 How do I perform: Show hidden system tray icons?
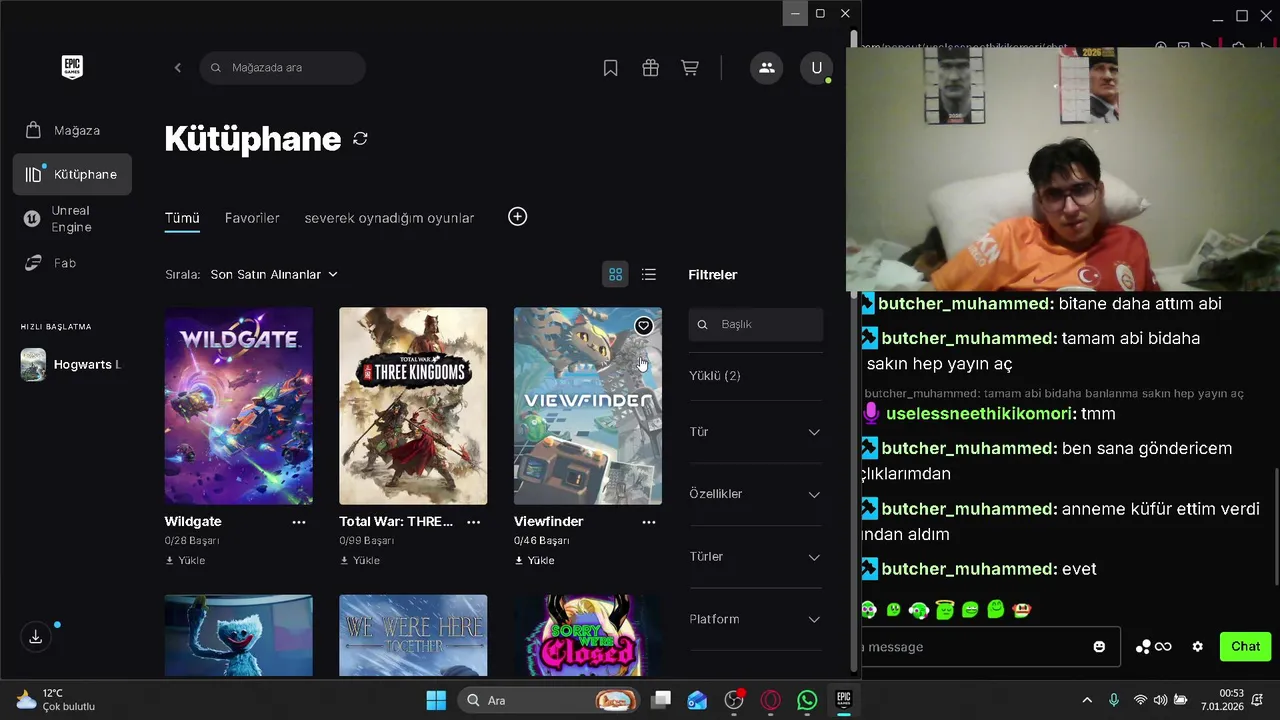tap(1087, 700)
